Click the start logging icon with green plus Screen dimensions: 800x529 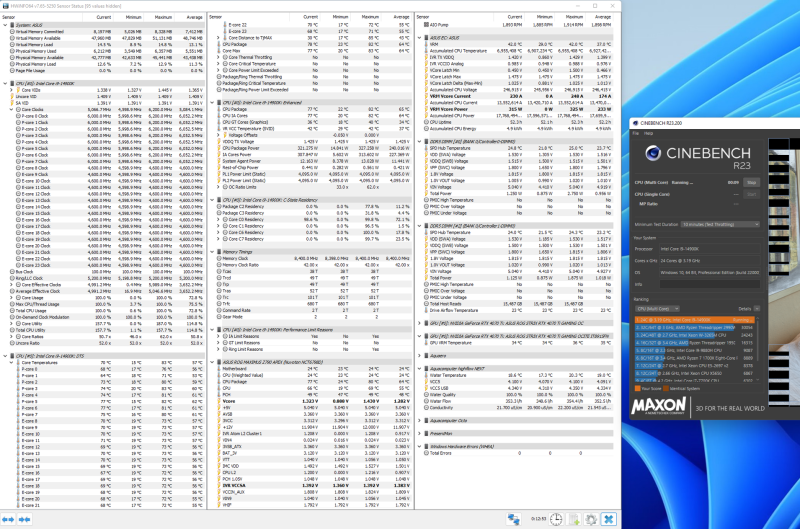[574, 519]
